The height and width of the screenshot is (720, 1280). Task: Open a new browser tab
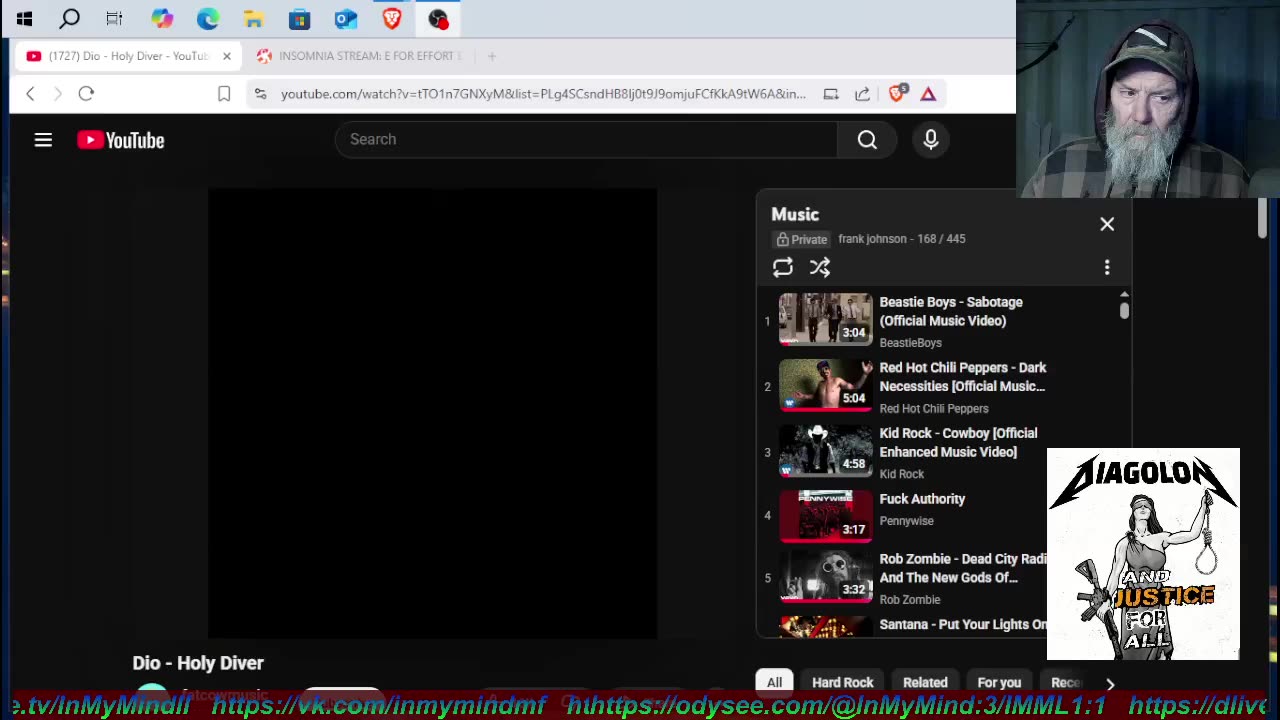coord(492,56)
